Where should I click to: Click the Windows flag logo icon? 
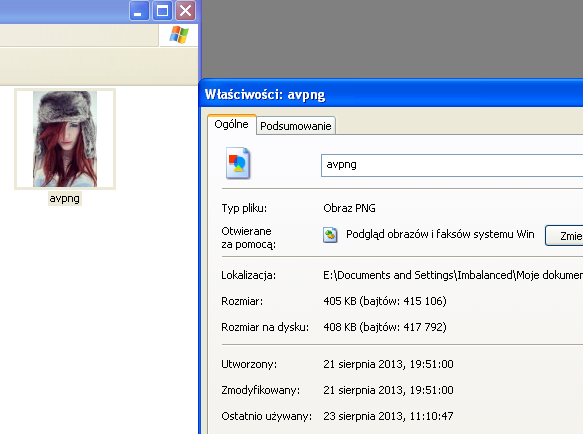(179, 35)
